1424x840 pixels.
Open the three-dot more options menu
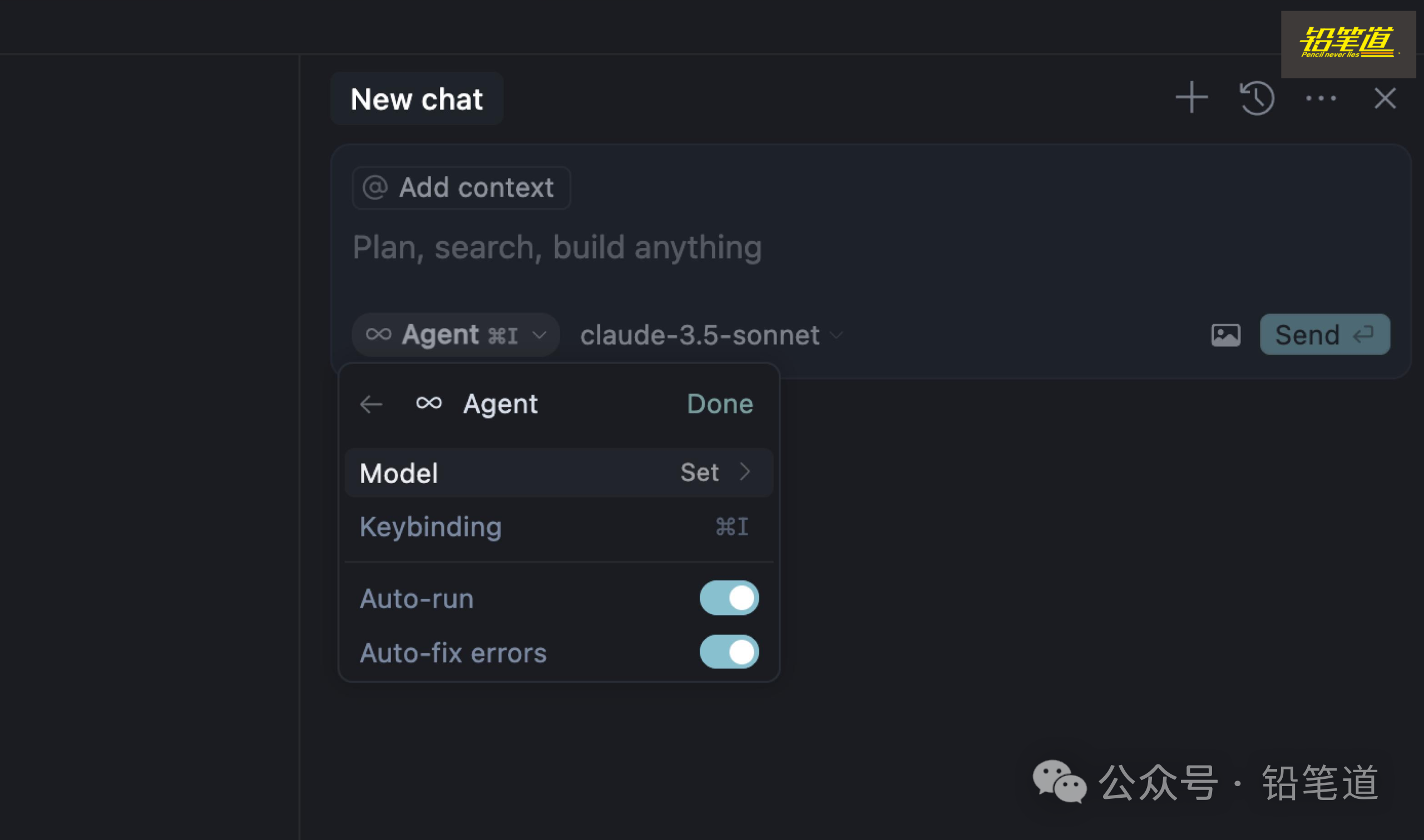click(x=1321, y=98)
